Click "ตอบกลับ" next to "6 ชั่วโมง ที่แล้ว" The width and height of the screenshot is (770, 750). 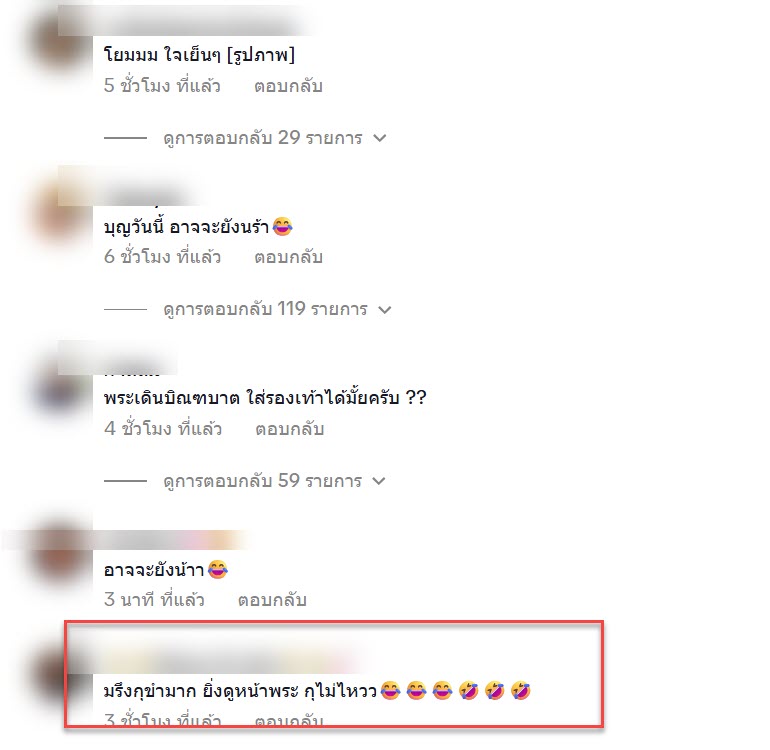click(288, 257)
